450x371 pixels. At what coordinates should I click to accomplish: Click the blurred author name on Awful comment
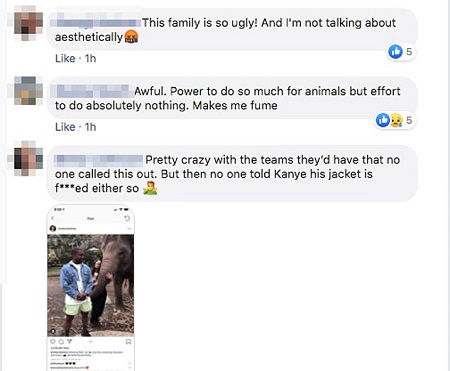[92, 91]
